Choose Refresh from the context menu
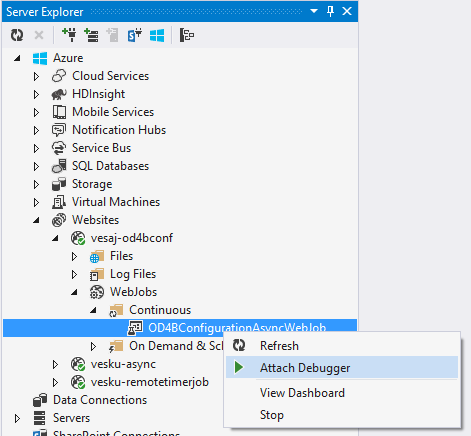The image size is (471, 436). click(342, 346)
